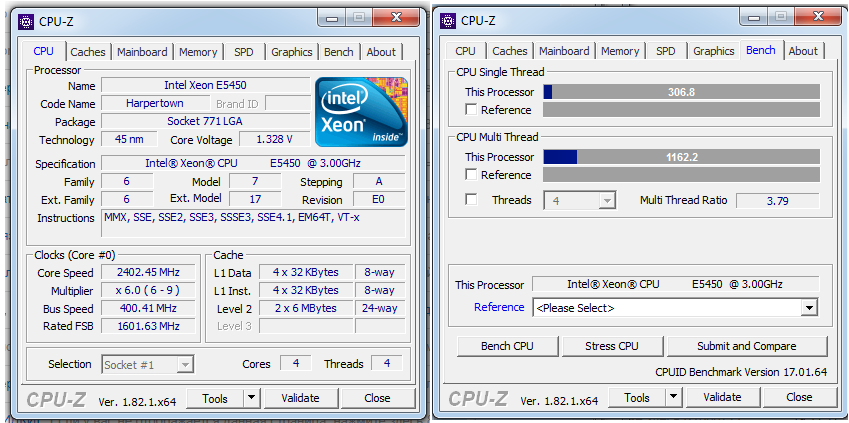
Task: Click Tools button in right Bench window
Action: coord(637,398)
